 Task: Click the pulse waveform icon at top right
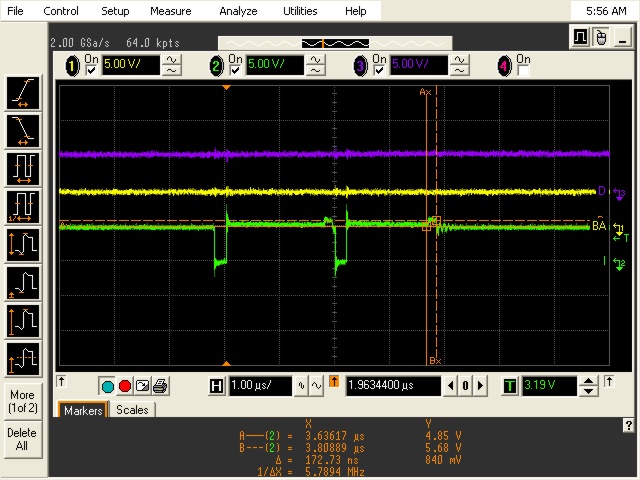(580, 38)
